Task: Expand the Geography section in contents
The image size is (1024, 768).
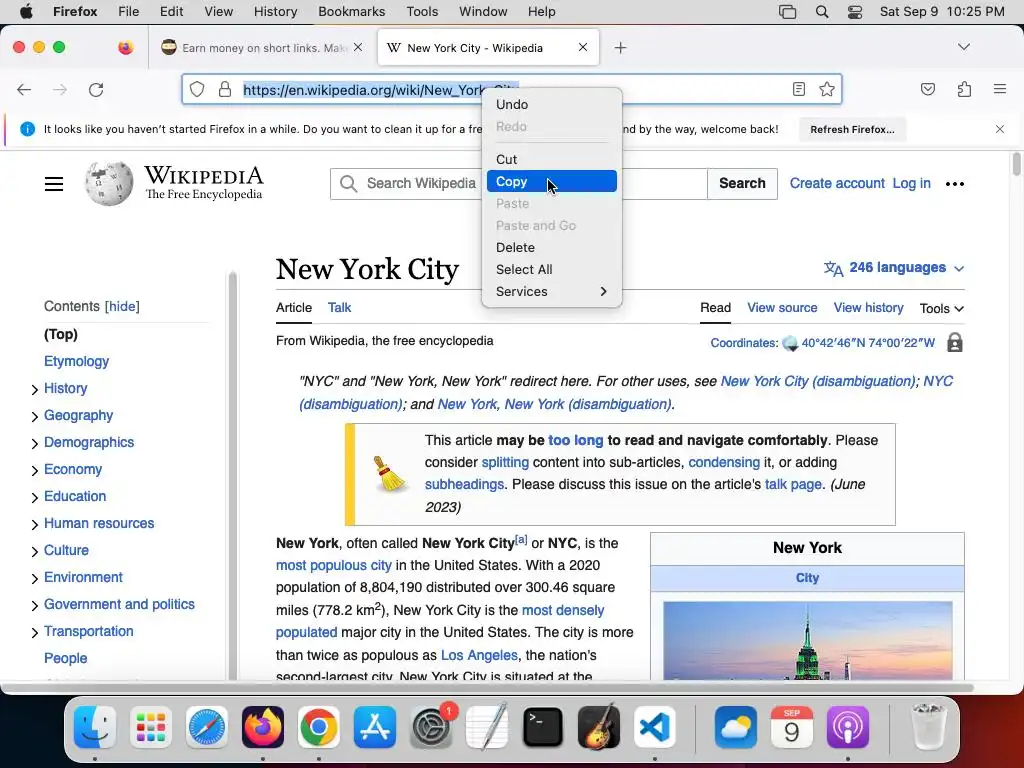Action: [35, 417]
